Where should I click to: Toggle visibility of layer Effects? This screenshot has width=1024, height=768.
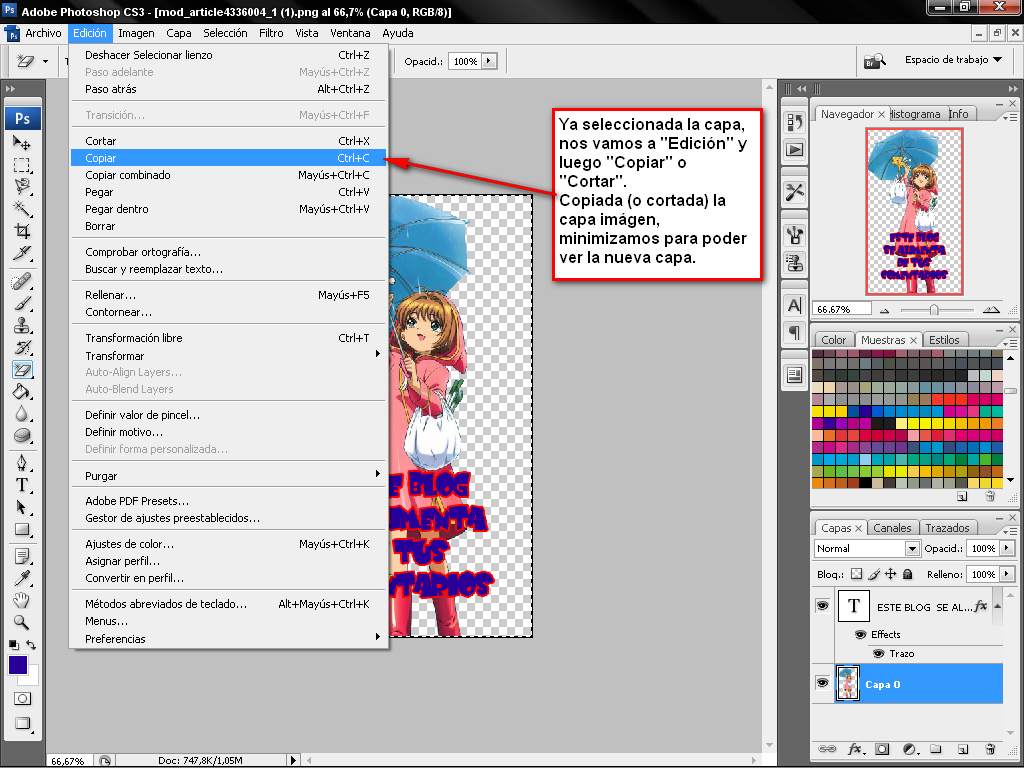[860, 634]
